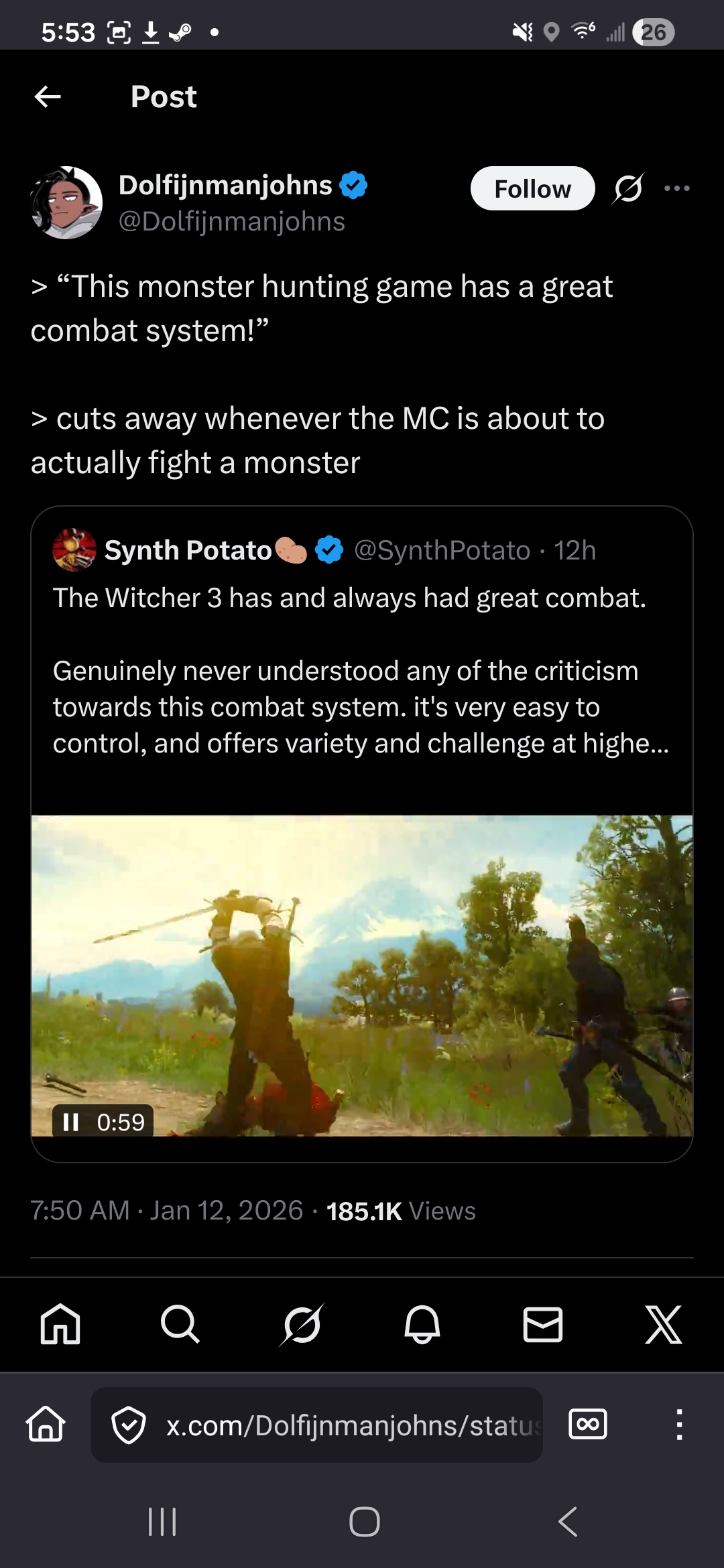
Task: Toggle private browsing mask icon
Action: pyautogui.click(x=588, y=1425)
